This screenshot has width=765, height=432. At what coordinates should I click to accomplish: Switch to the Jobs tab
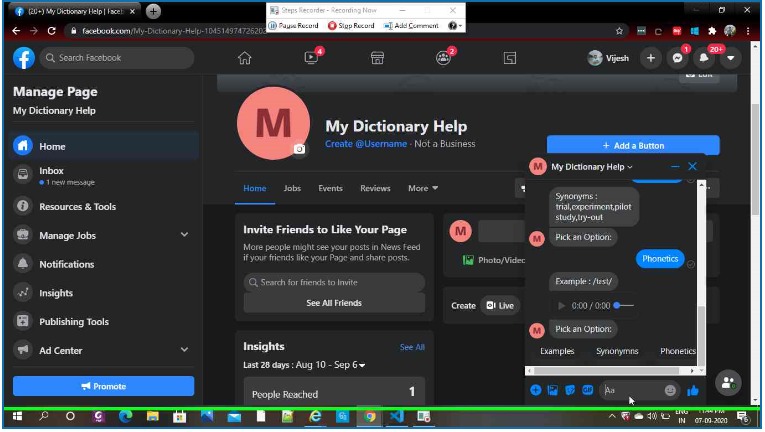(x=292, y=188)
